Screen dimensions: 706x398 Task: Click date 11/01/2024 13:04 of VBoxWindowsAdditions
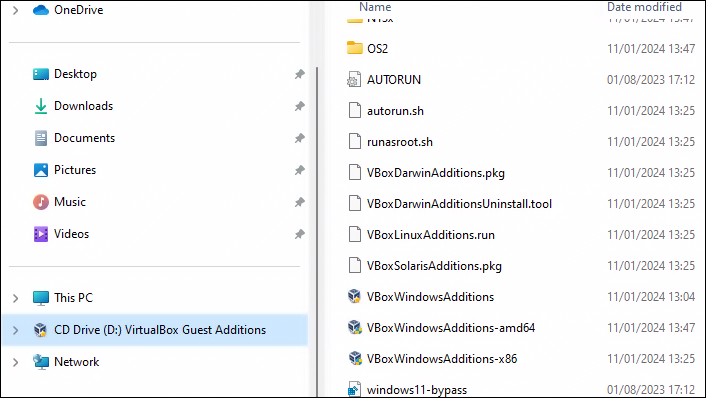651,297
